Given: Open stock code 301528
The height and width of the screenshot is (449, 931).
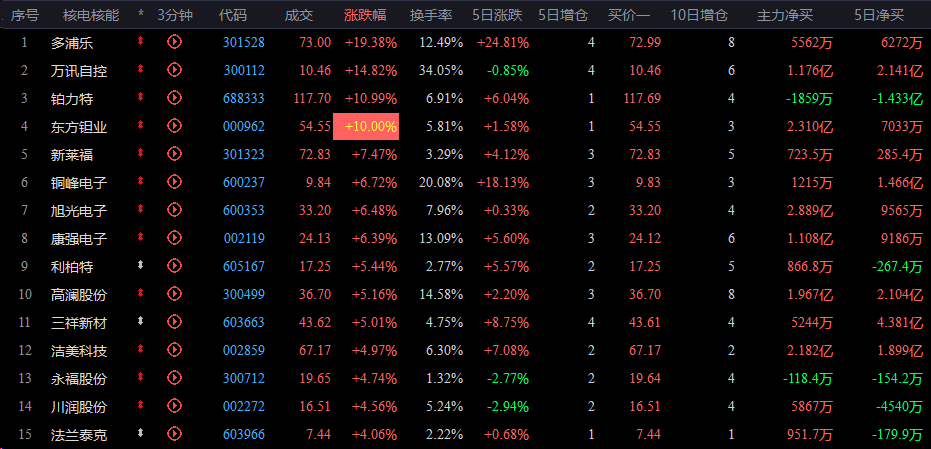Looking at the screenshot, I should click(x=244, y=42).
